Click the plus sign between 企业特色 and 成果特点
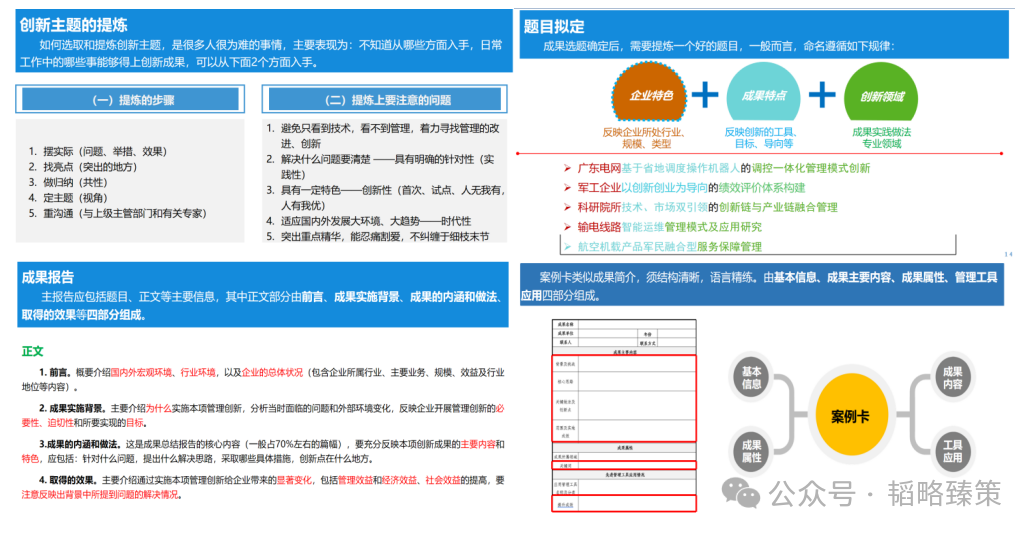This screenshot has width=1034, height=535. [705, 95]
